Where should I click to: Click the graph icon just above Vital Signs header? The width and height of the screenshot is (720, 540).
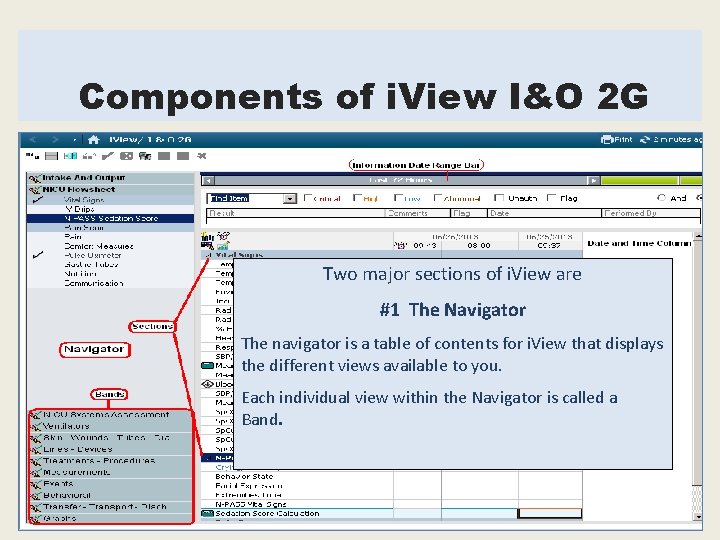point(223,246)
